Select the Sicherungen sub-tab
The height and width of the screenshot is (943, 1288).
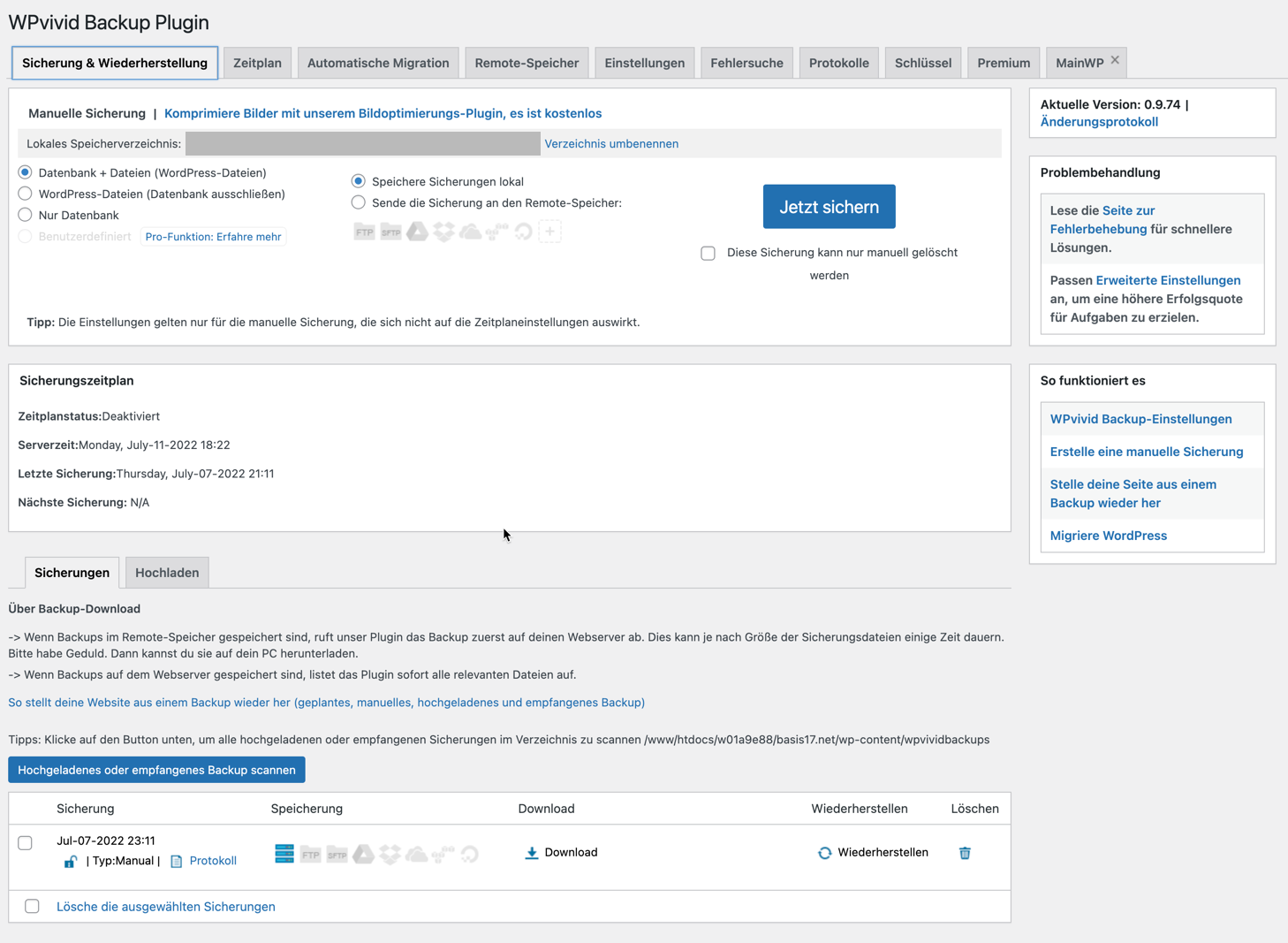click(x=72, y=573)
